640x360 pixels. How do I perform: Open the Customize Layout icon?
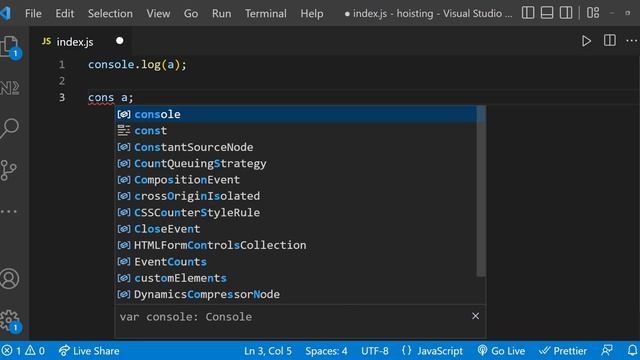tap(593, 13)
